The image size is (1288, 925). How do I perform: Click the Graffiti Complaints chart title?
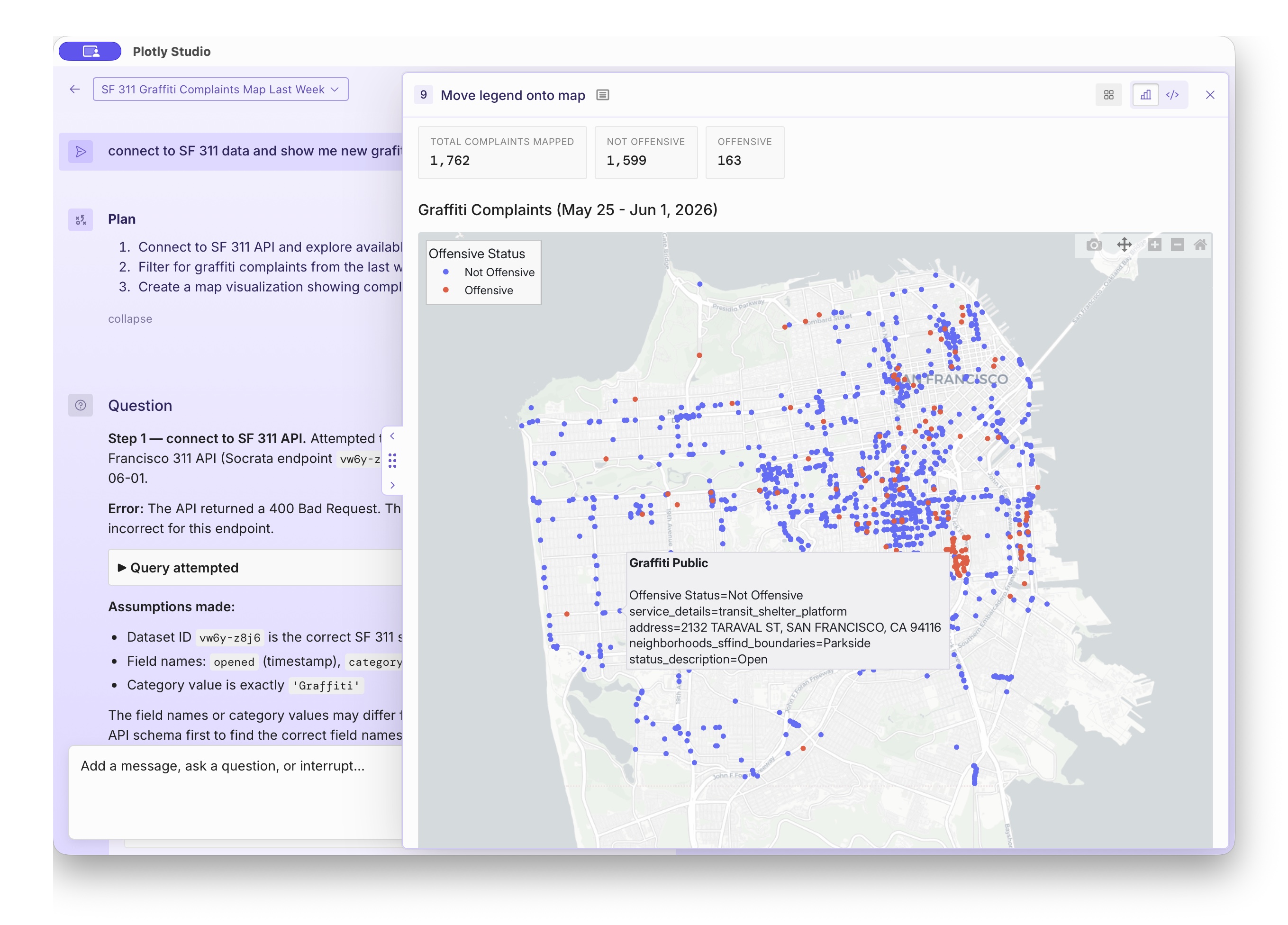click(567, 210)
